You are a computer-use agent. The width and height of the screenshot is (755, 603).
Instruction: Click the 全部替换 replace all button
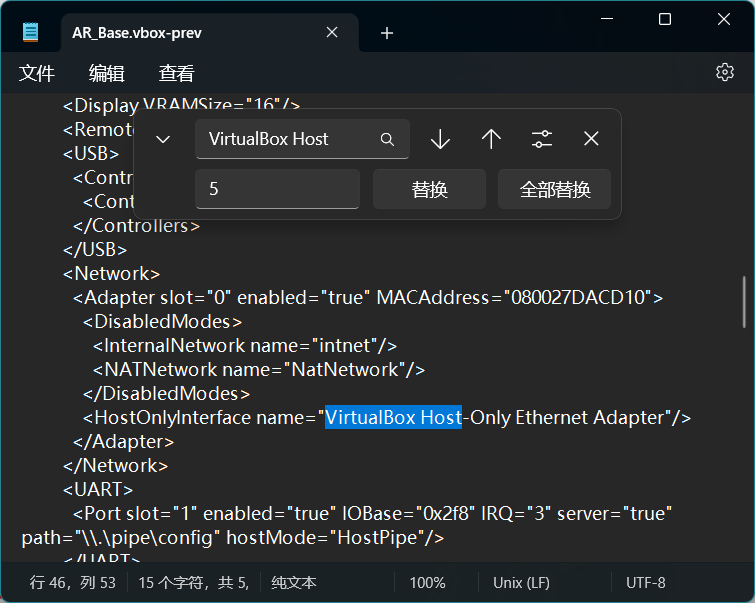pyautogui.click(x=555, y=189)
